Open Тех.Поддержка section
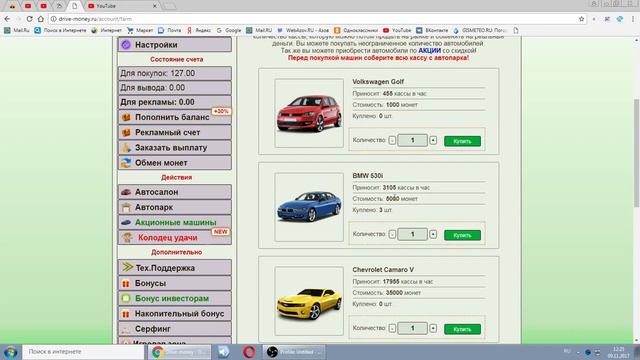This screenshot has height=360, width=640. click(175, 268)
